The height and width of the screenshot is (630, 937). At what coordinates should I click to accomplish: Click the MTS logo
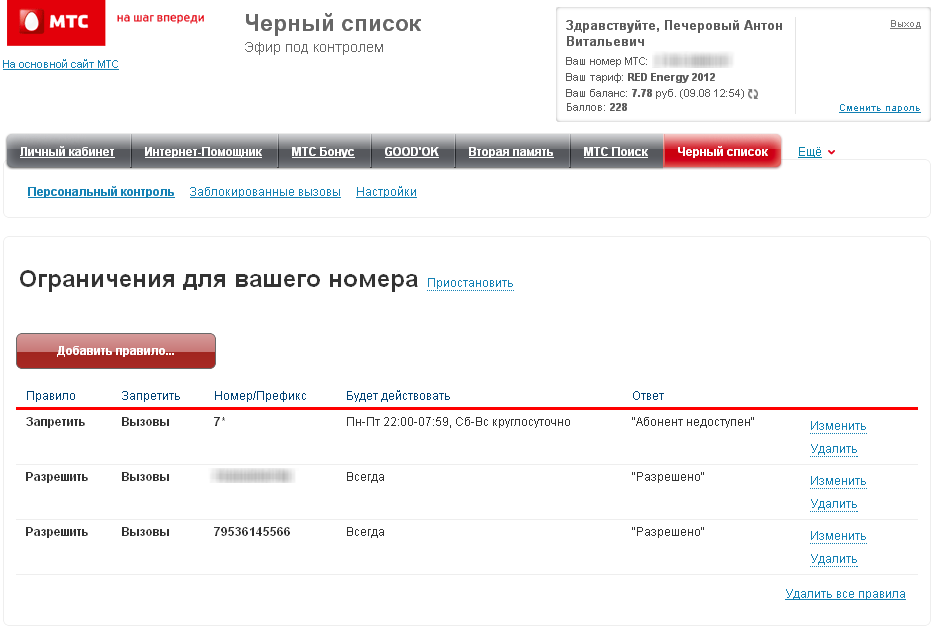[56, 22]
